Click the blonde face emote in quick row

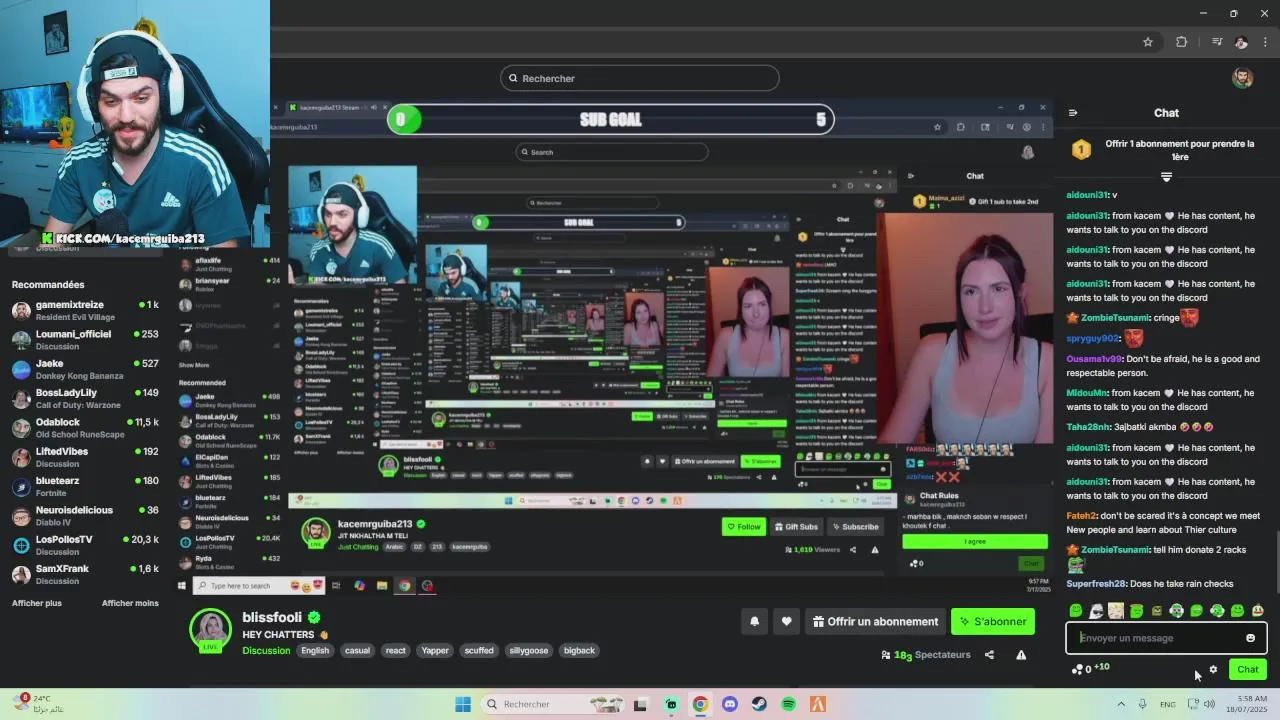click(1116, 611)
